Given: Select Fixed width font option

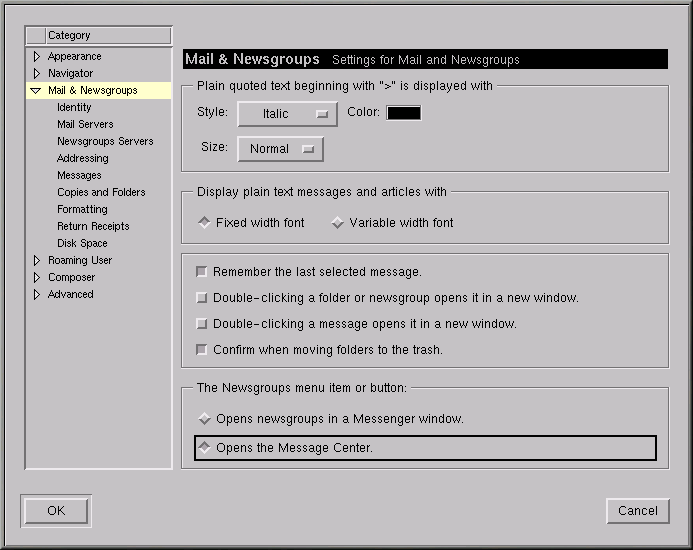Looking at the screenshot, I should point(205,223).
